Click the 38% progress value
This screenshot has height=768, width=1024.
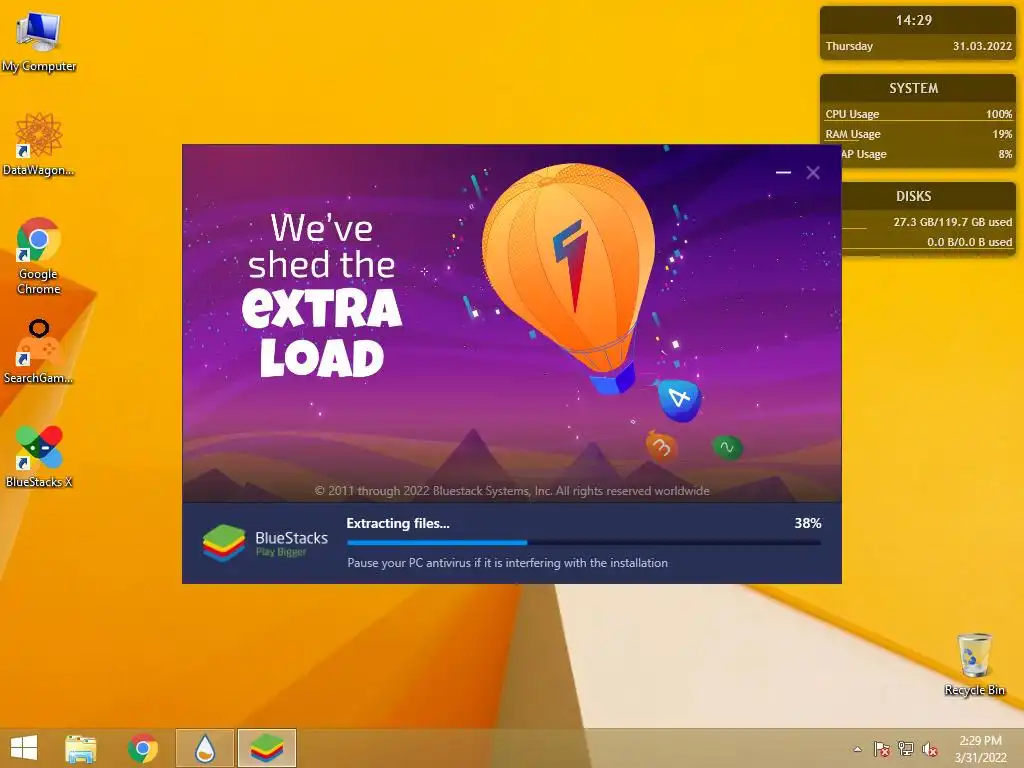tap(807, 523)
